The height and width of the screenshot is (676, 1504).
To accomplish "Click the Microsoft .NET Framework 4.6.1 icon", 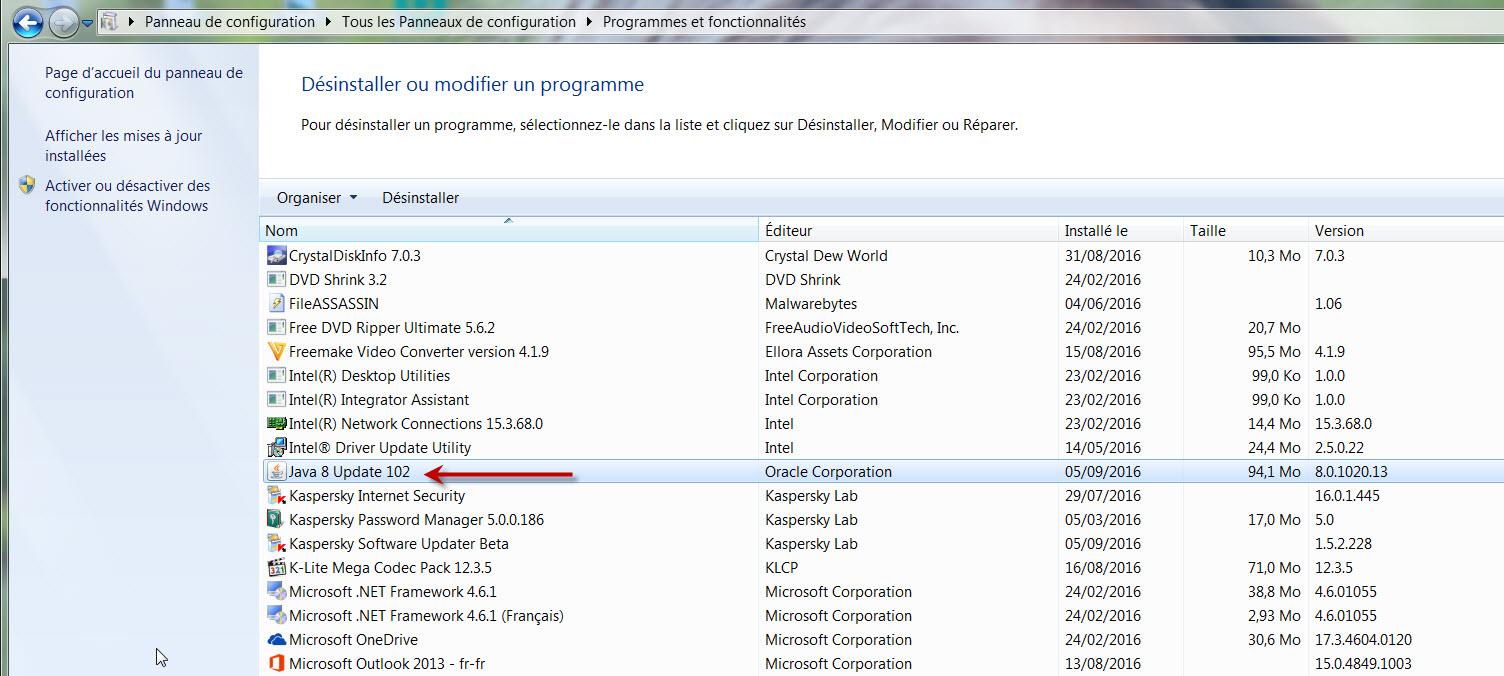I will (277, 591).
